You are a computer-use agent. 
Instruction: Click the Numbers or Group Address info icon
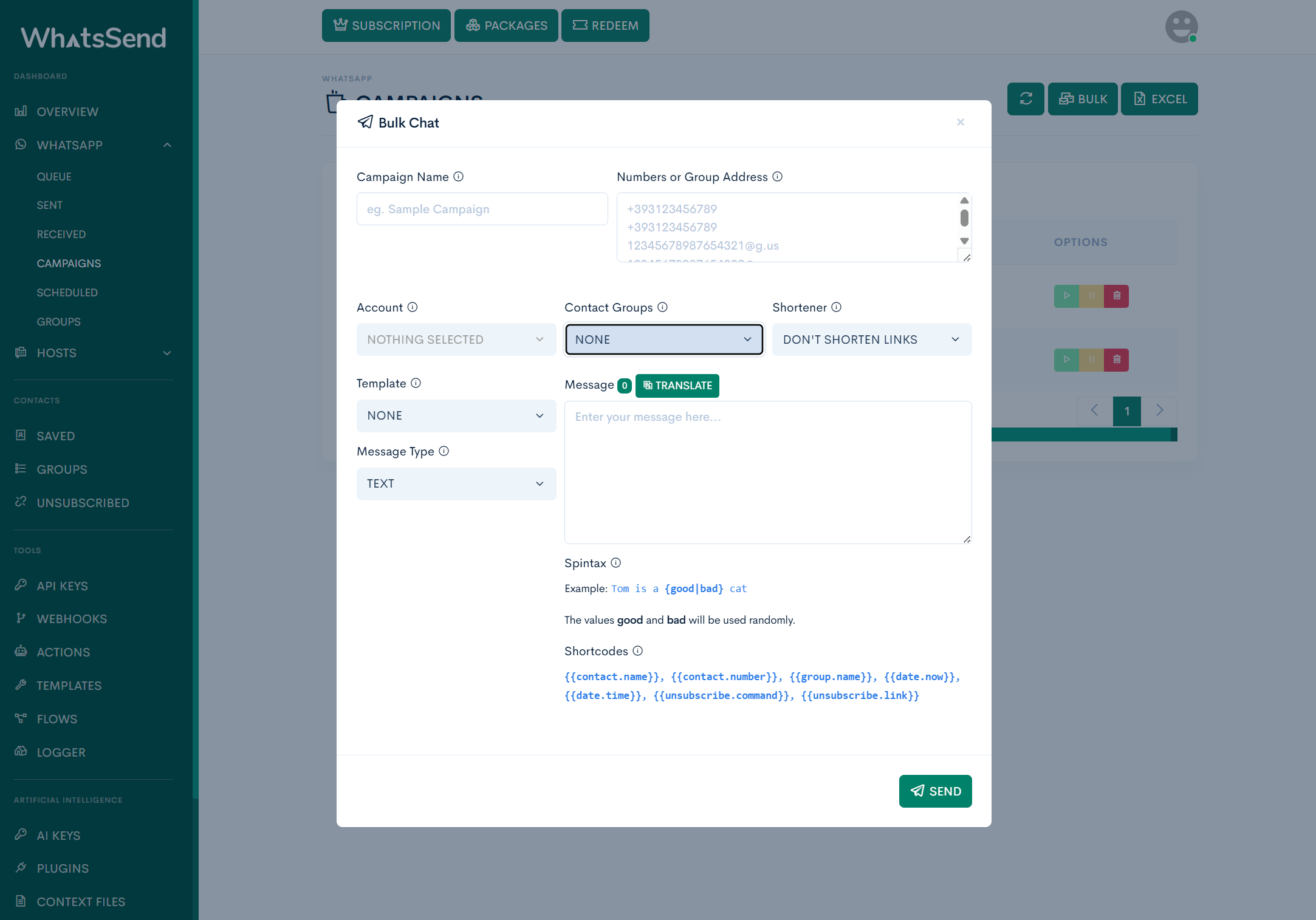click(778, 177)
